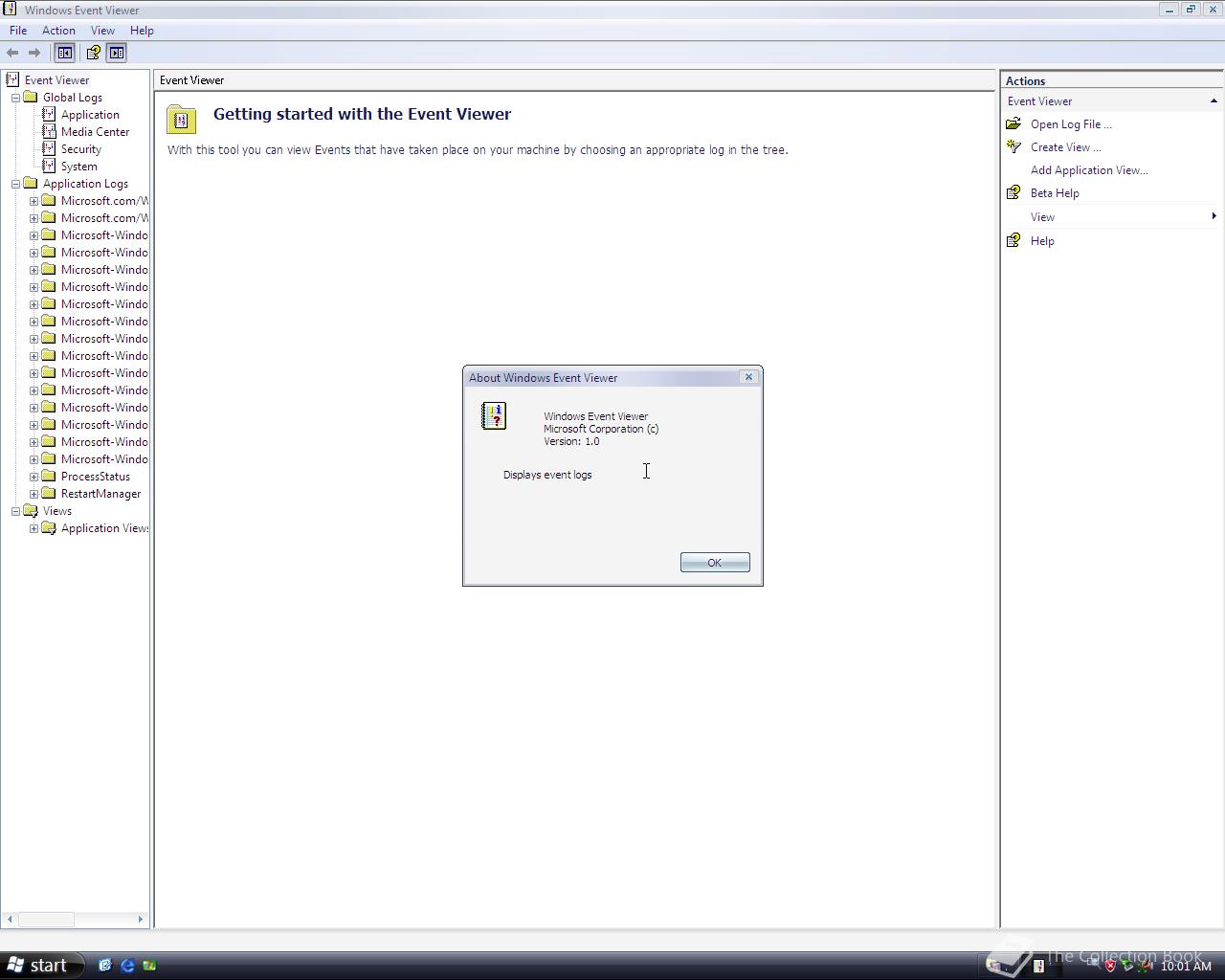Click the Create View funnel icon

1013,147
